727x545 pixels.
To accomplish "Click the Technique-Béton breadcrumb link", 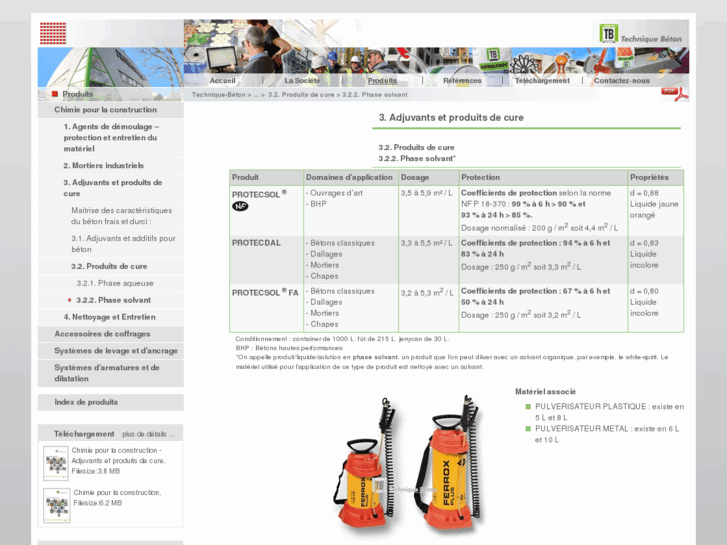I will pyautogui.click(x=218, y=95).
